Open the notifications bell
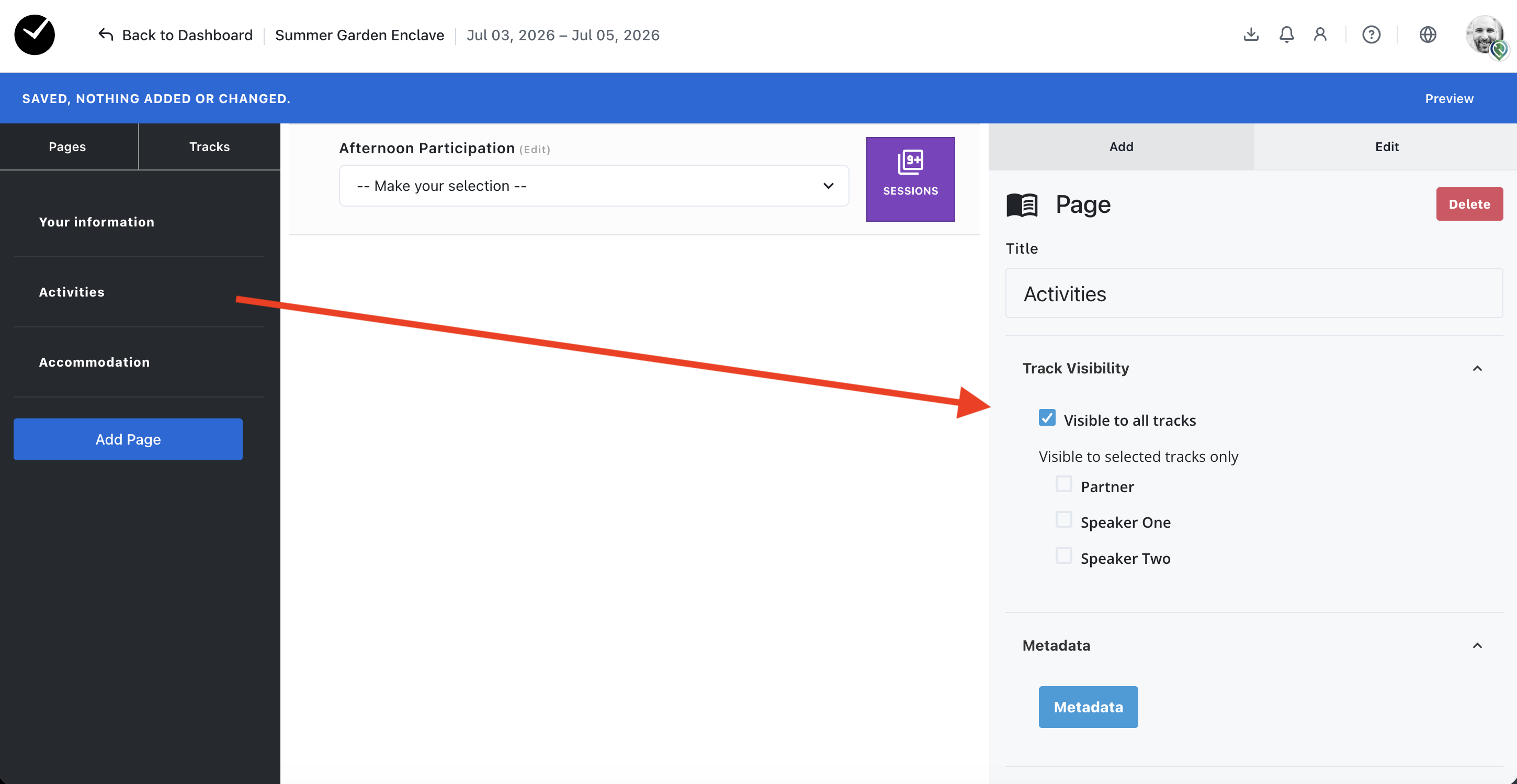This screenshot has height=784, width=1517. click(x=1286, y=35)
